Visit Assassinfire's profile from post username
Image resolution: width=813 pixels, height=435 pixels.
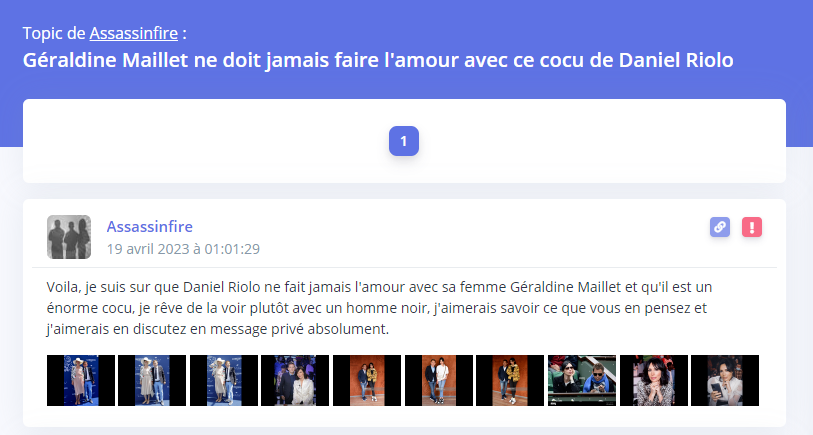click(x=150, y=227)
